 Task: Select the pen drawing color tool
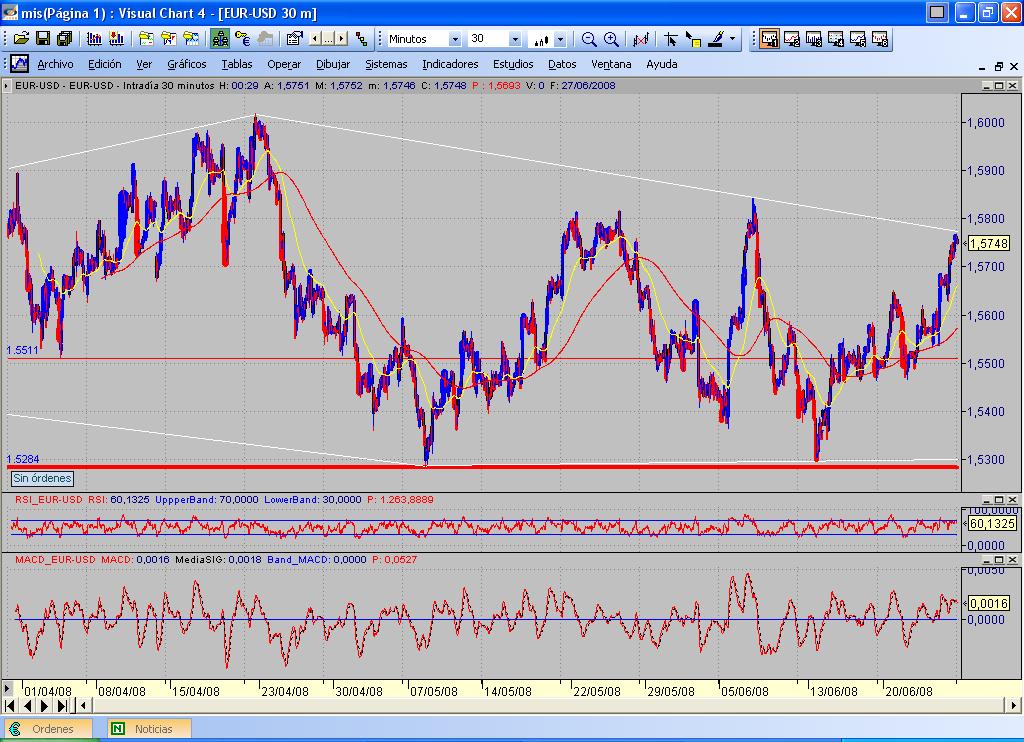point(716,39)
